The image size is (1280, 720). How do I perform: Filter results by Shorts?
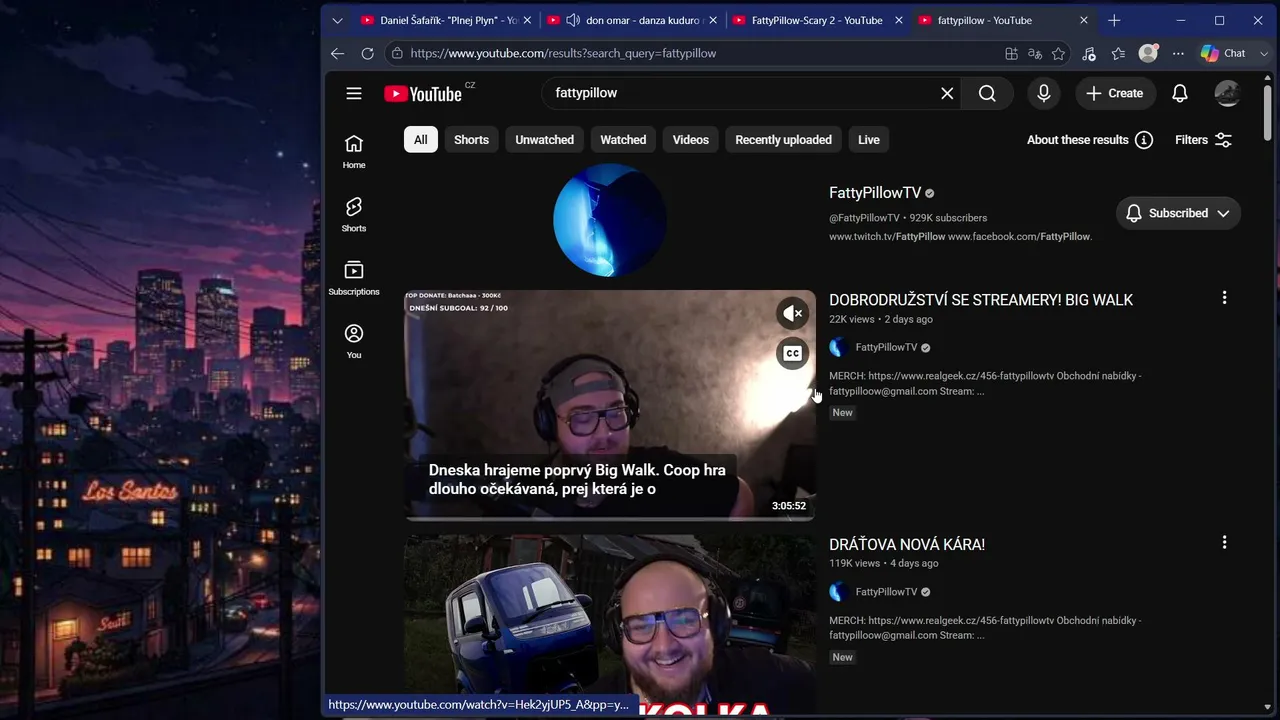pyautogui.click(x=471, y=140)
